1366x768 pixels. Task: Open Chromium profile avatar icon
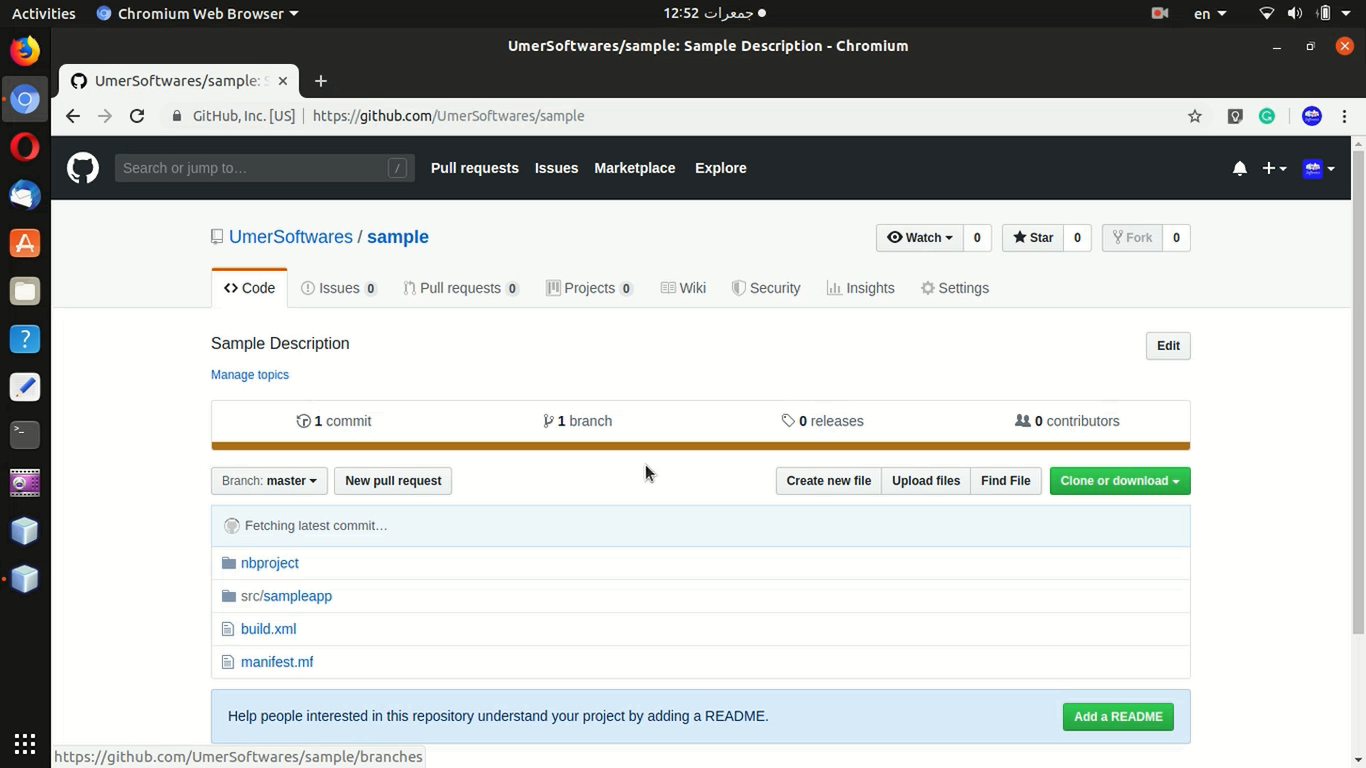click(1312, 116)
